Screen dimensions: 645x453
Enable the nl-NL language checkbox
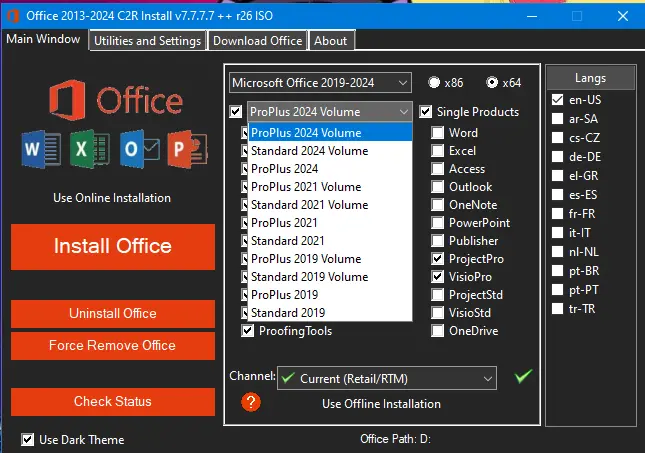[x=557, y=251]
